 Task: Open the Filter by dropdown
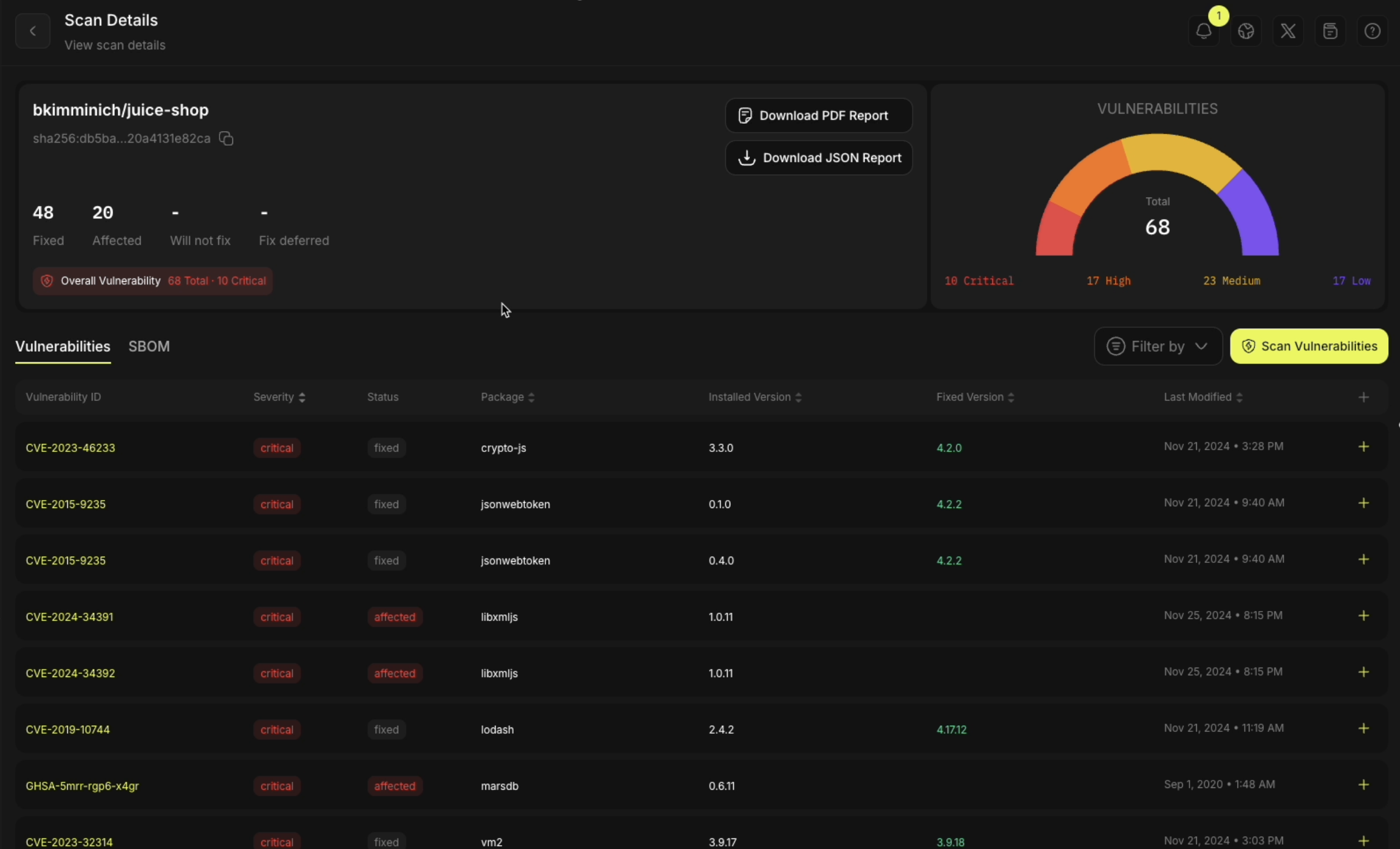tap(1158, 346)
